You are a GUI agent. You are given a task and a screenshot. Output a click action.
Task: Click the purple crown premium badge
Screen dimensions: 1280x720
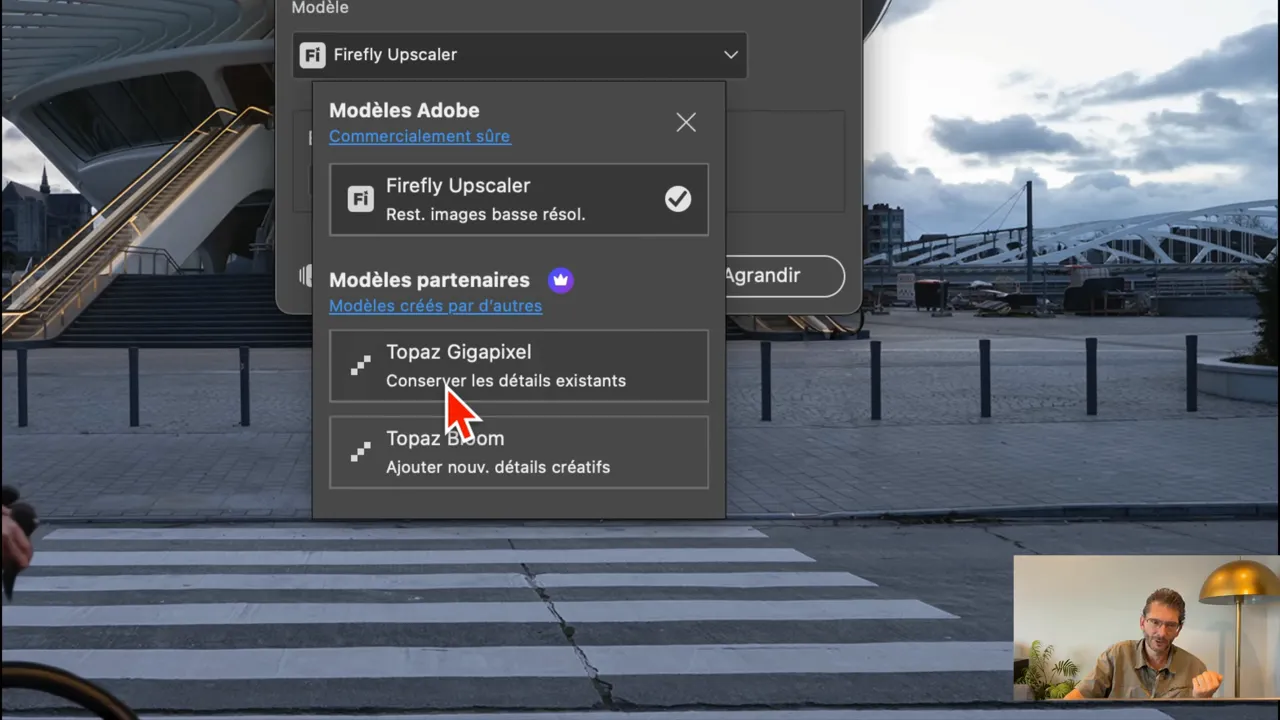tap(561, 280)
